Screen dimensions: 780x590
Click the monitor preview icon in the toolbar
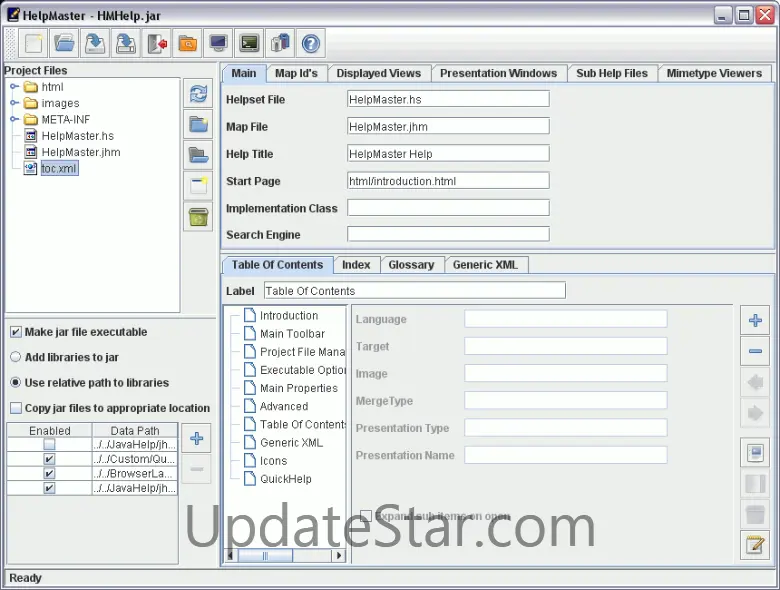point(218,43)
